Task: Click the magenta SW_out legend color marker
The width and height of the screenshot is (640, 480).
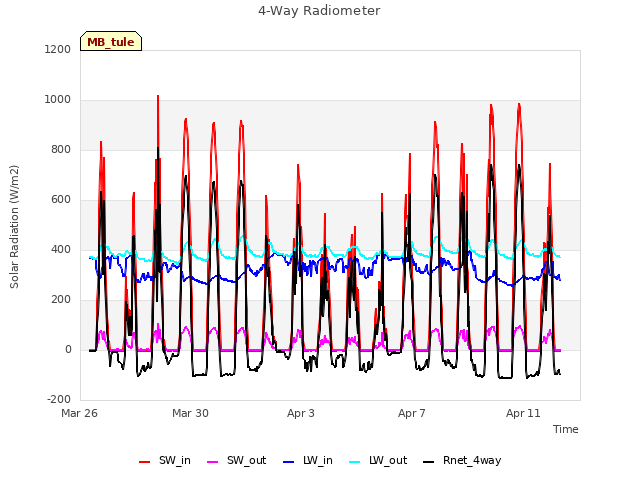Action: point(213,462)
